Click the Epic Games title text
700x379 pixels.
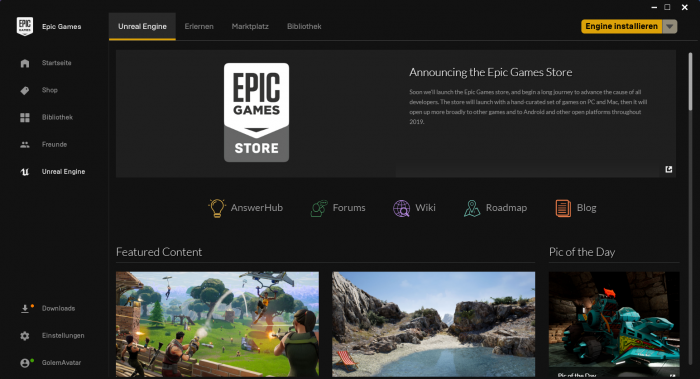coord(62,27)
